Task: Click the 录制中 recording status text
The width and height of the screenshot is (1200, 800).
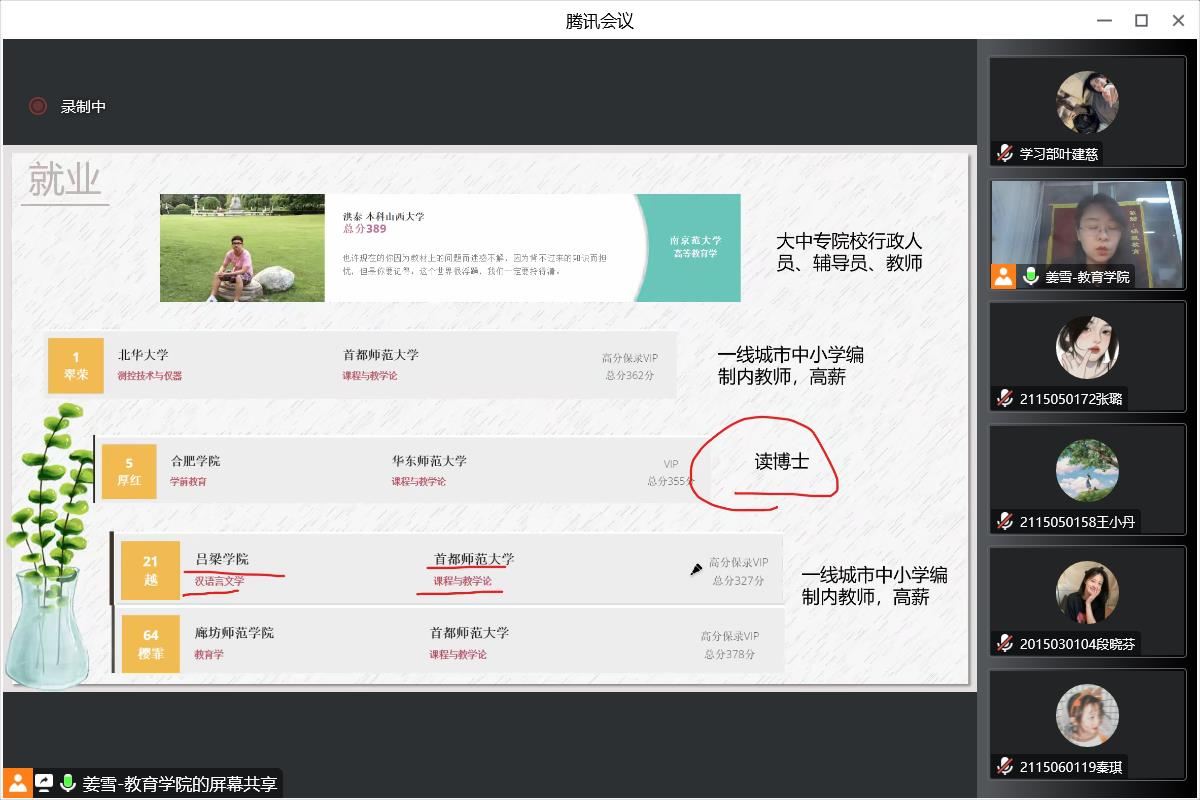Action: click(x=83, y=107)
